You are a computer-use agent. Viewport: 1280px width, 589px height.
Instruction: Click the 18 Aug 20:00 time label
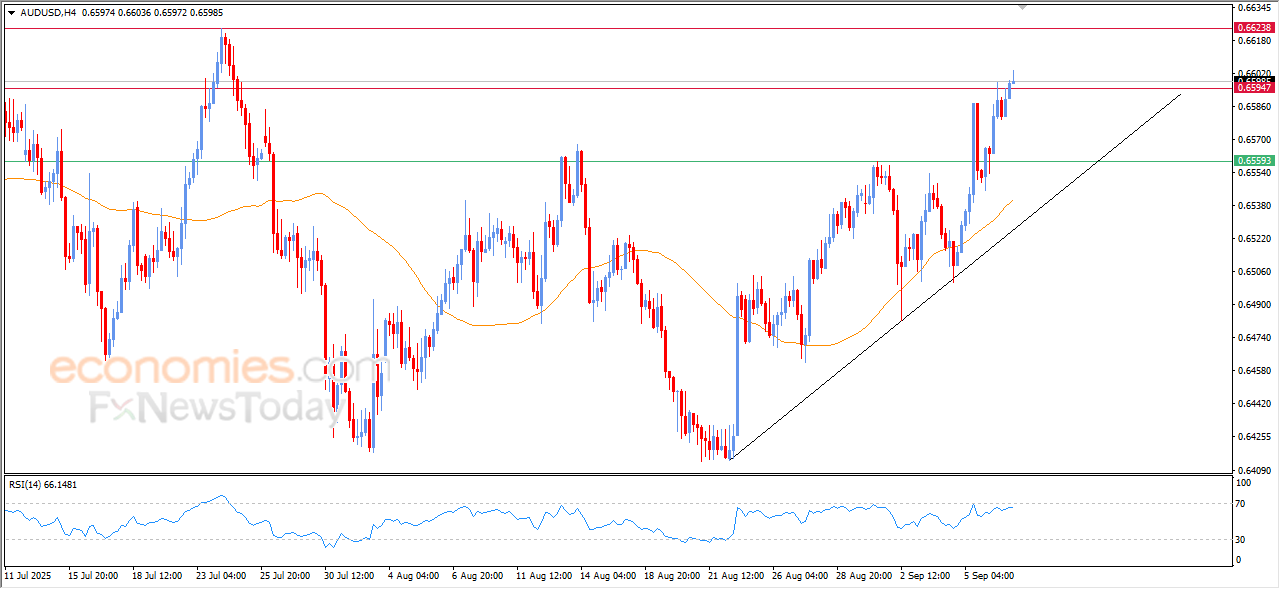pos(671,576)
